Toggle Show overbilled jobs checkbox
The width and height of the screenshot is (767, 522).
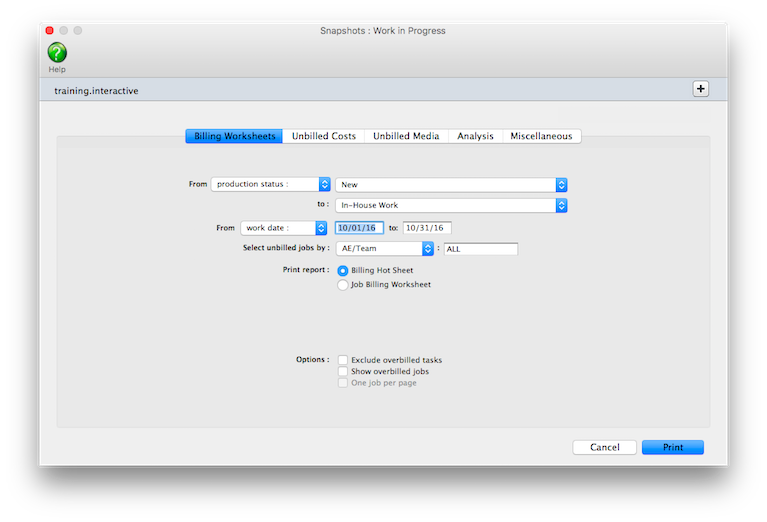pyautogui.click(x=343, y=371)
